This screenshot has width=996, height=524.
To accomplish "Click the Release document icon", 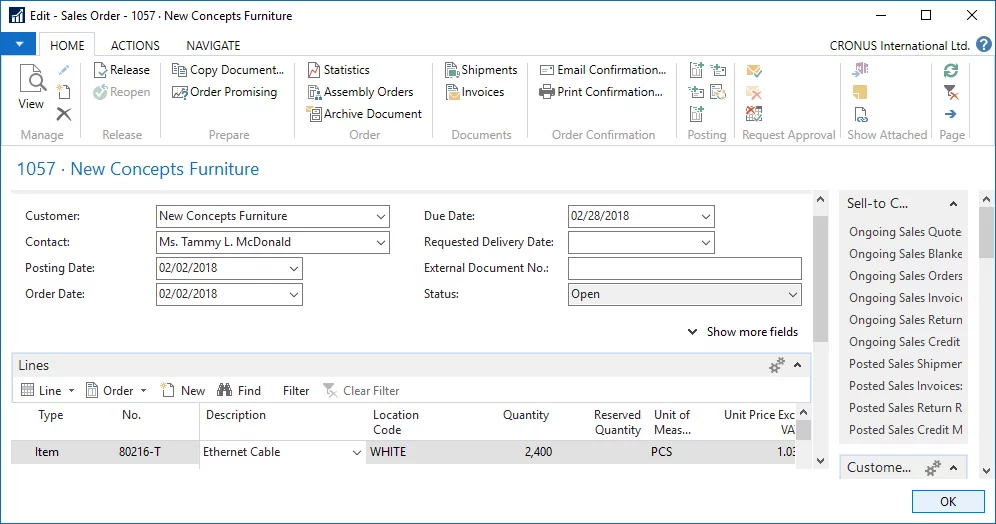I will click(101, 70).
